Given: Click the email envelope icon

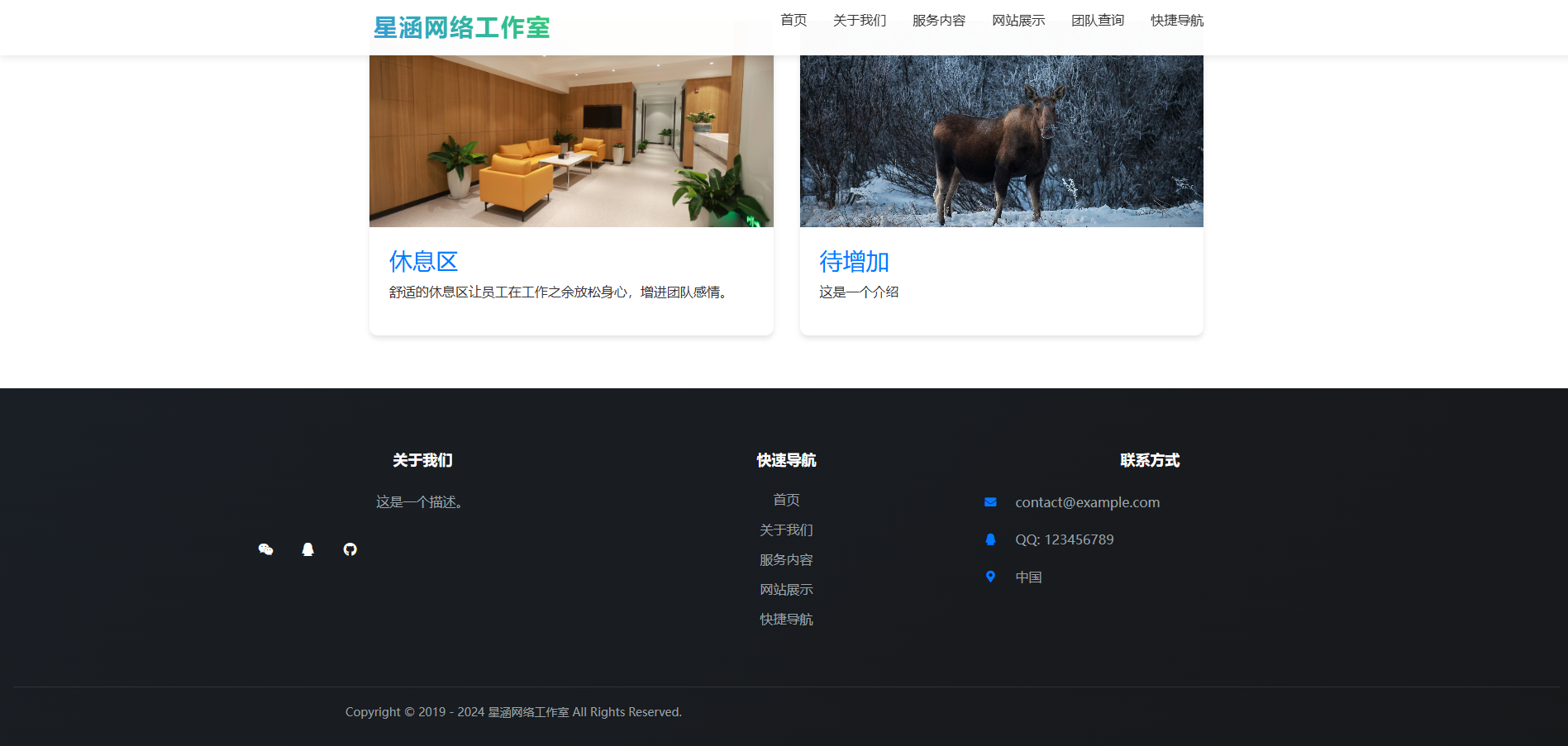Looking at the screenshot, I should (990, 502).
